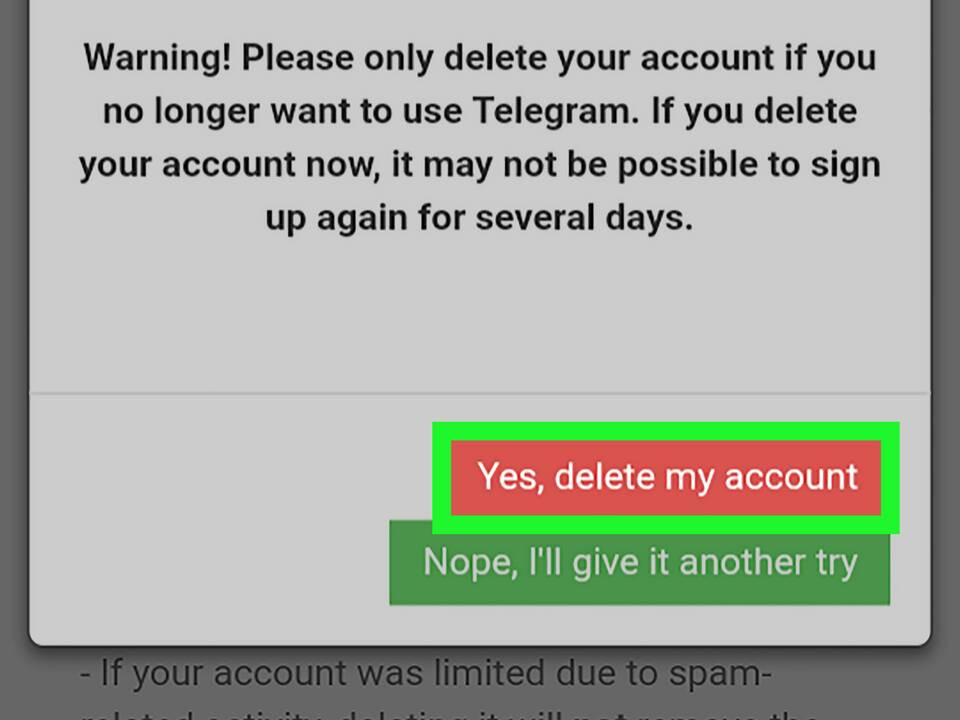Click background text about spam-limited account
This screenshot has height=720, width=960.
pyautogui.click(x=426, y=673)
